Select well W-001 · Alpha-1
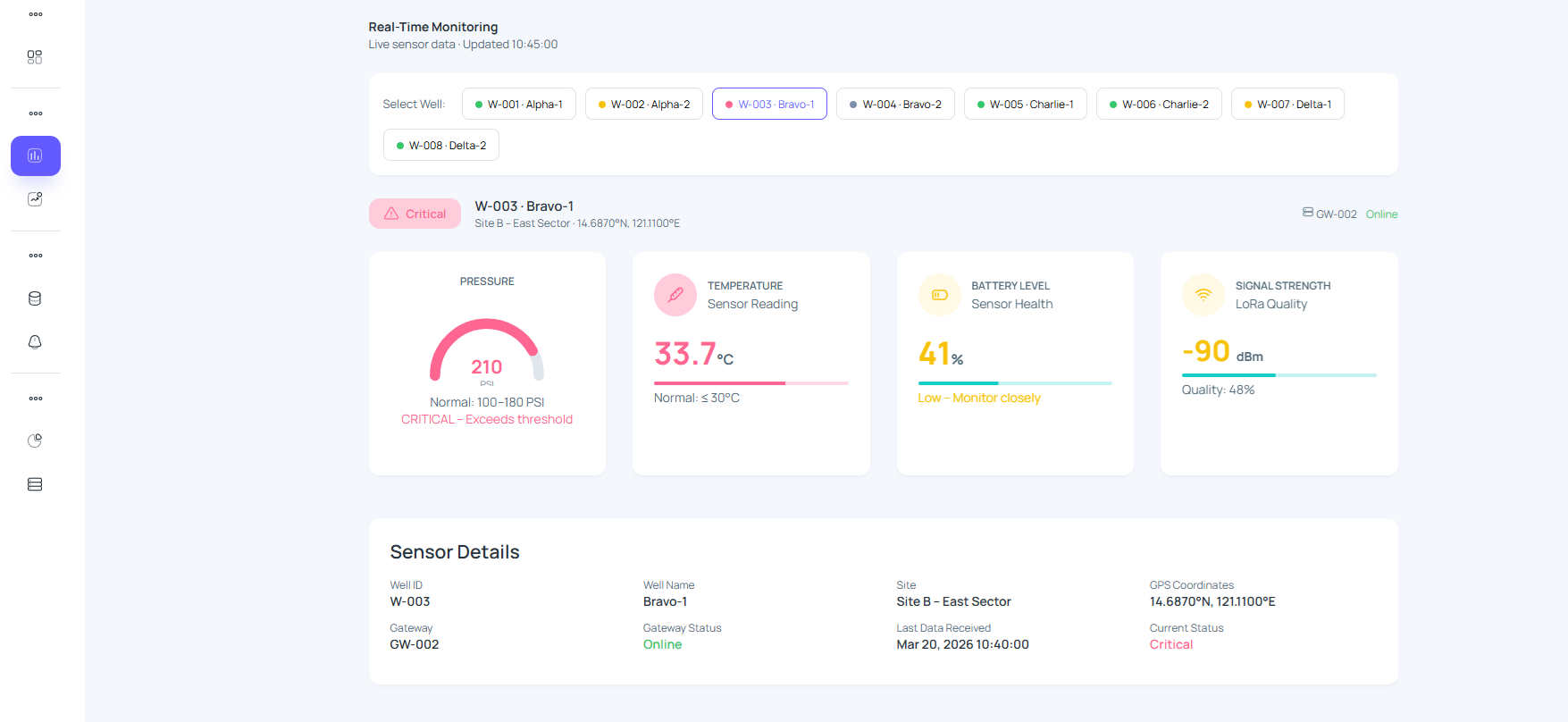 [x=518, y=105]
